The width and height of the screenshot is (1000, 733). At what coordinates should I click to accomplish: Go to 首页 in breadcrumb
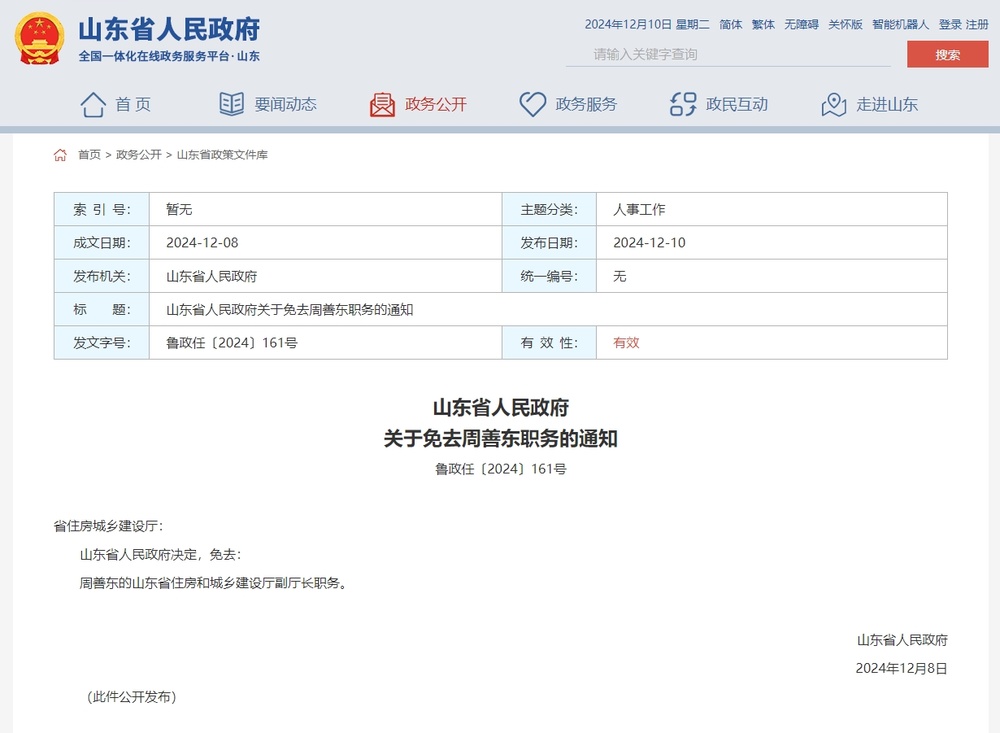[x=89, y=155]
